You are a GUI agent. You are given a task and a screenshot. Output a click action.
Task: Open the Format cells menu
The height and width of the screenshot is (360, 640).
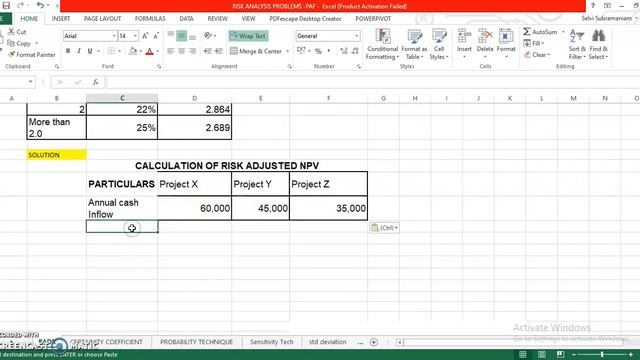click(x=506, y=43)
